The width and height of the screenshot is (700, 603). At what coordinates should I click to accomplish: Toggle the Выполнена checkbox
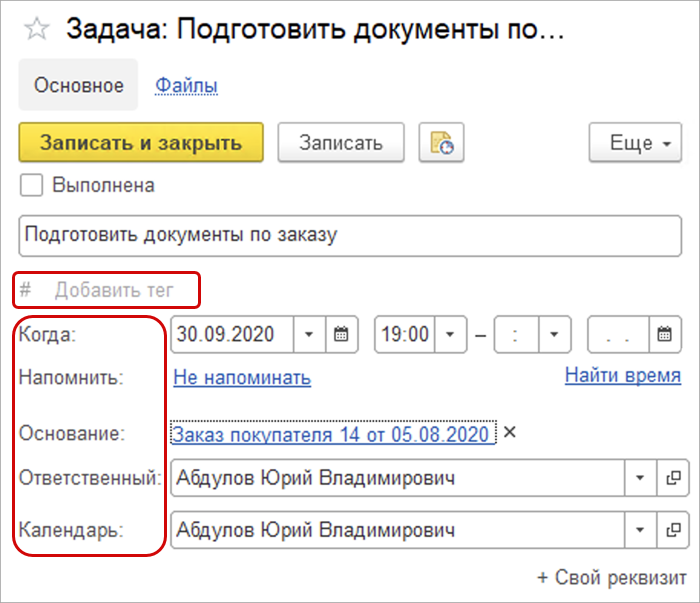[x=33, y=185]
